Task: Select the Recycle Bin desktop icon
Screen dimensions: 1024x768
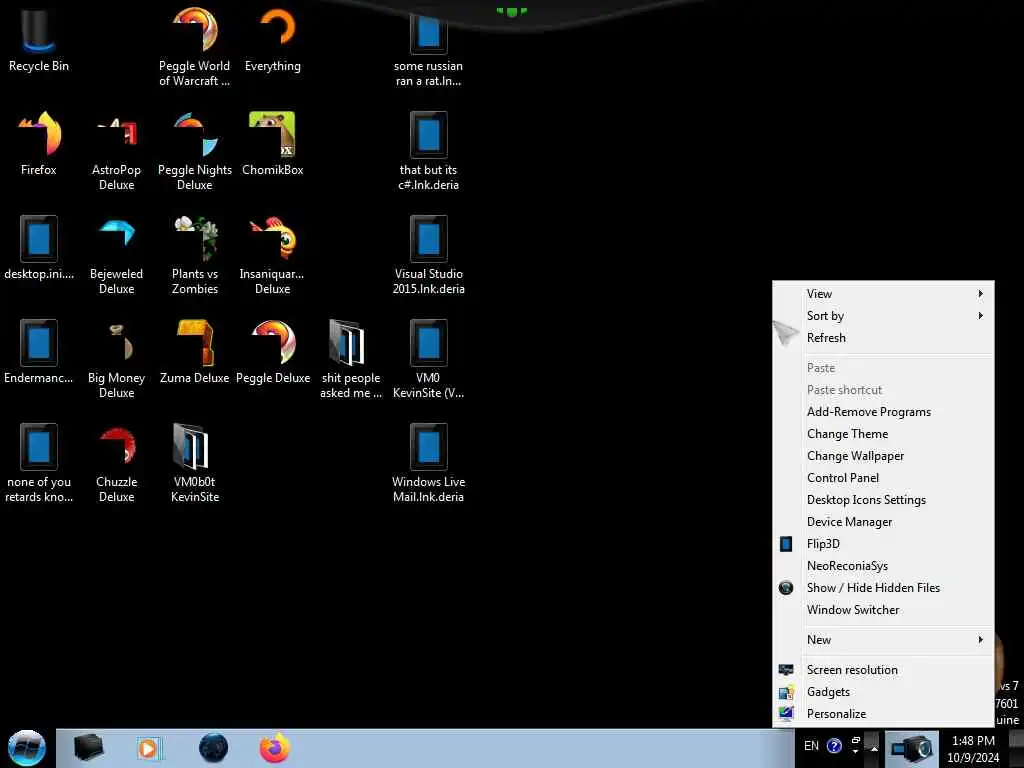Action: point(38,39)
